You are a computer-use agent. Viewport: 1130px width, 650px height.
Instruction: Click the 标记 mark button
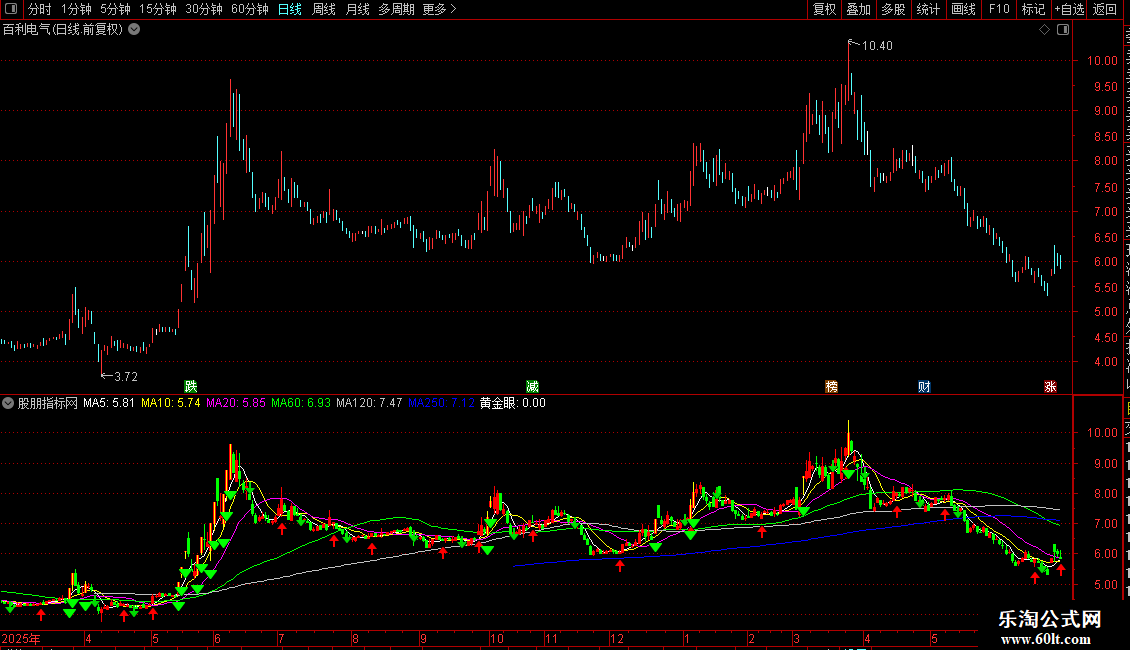(x=1033, y=9)
